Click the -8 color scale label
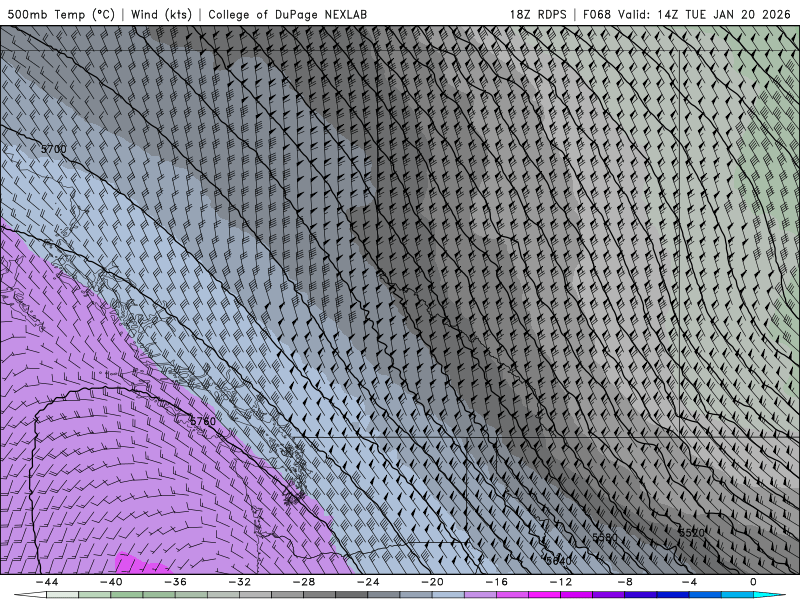 625,582
